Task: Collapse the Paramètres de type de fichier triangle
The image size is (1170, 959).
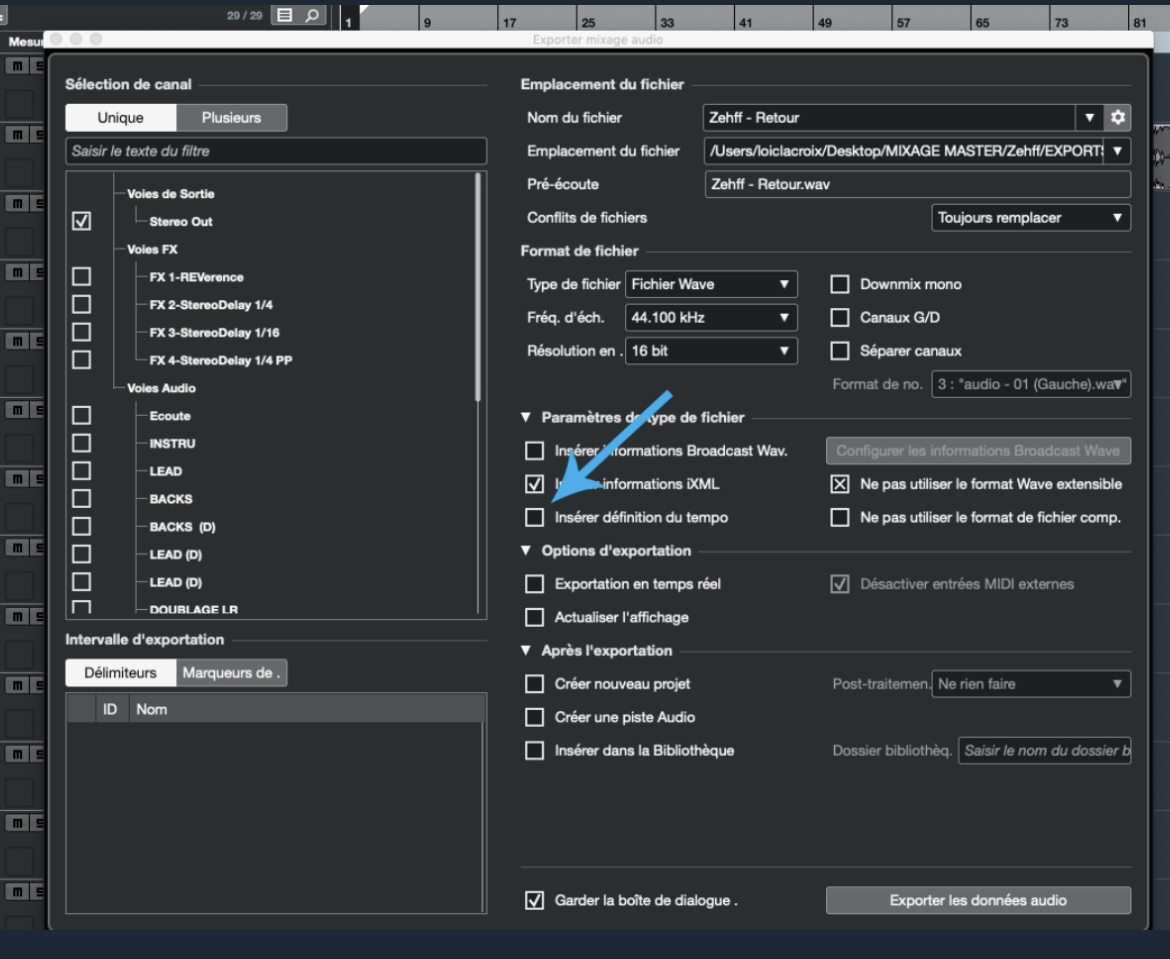Action: [x=526, y=417]
